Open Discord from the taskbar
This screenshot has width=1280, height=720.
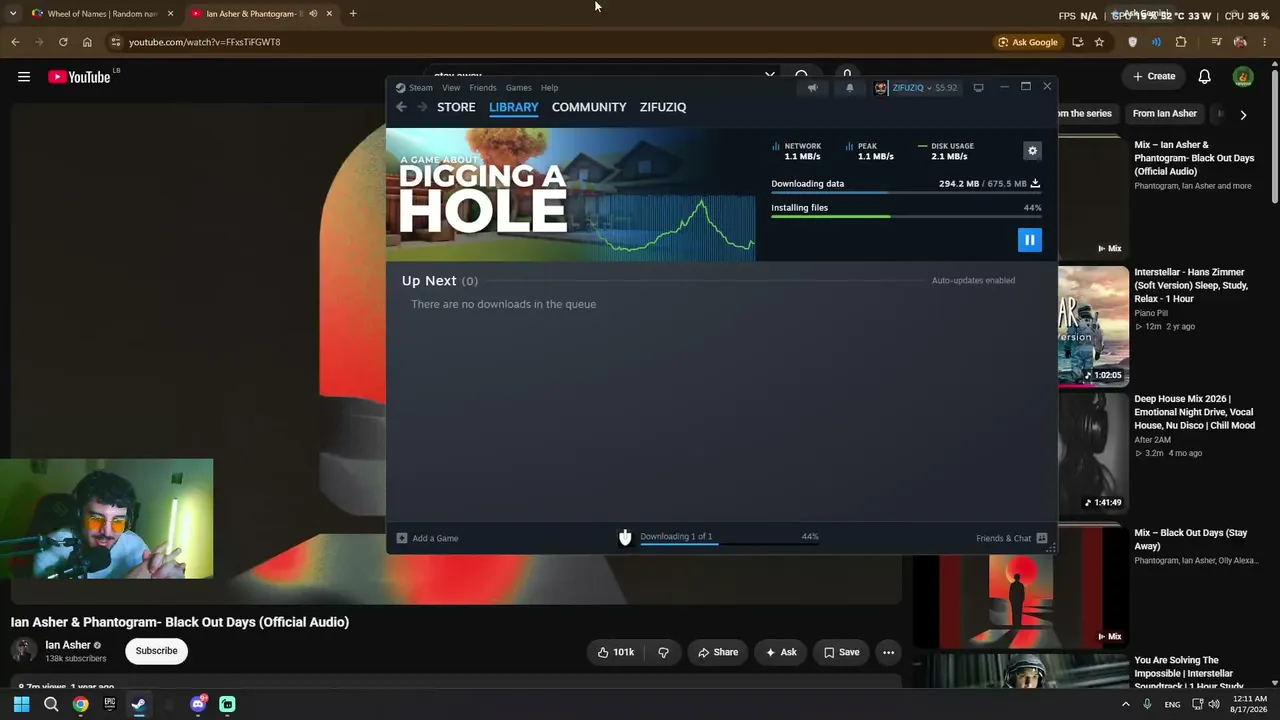pos(198,704)
